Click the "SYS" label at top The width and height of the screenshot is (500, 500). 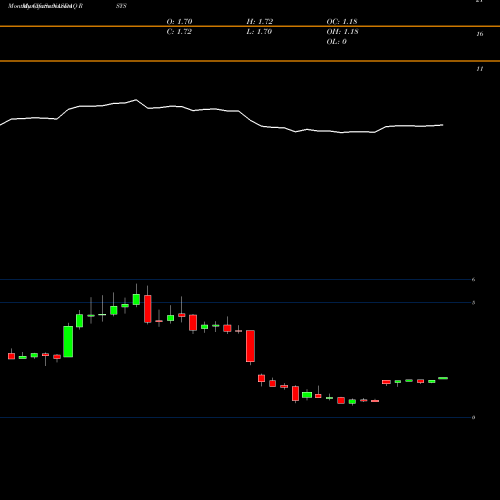(121, 6)
